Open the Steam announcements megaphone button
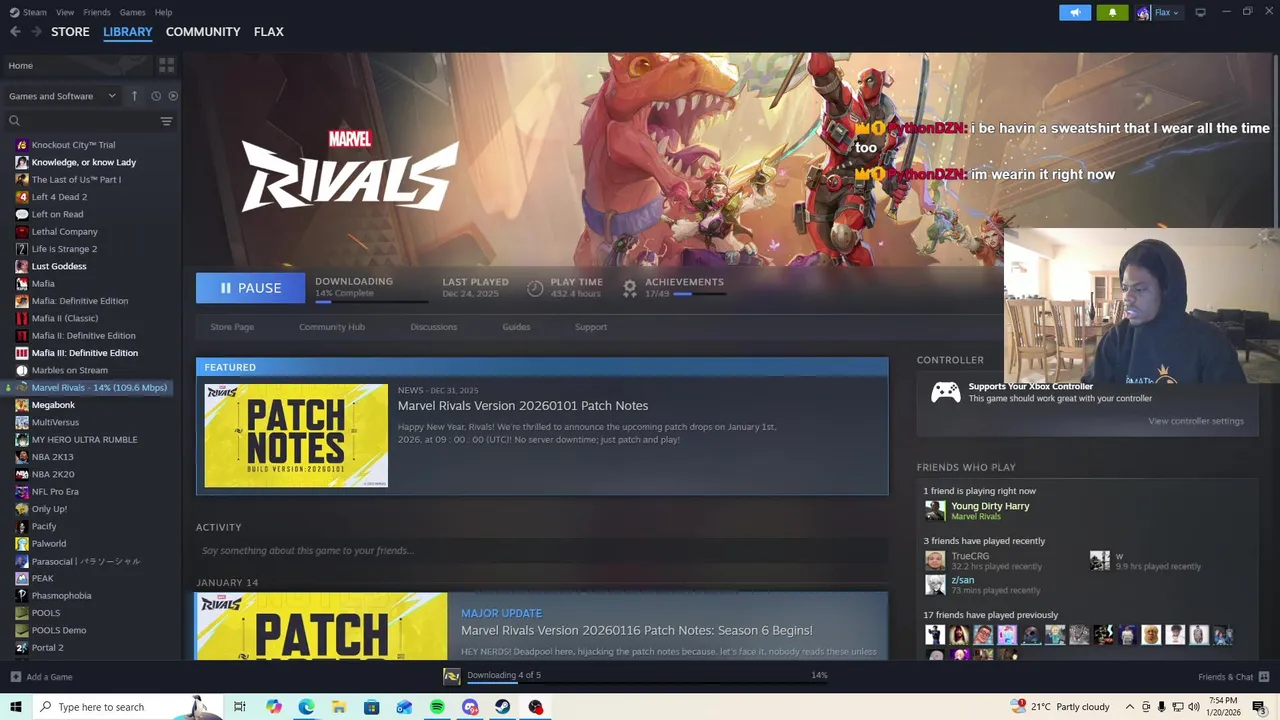 pyautogui.click(x=1075, y=13)
